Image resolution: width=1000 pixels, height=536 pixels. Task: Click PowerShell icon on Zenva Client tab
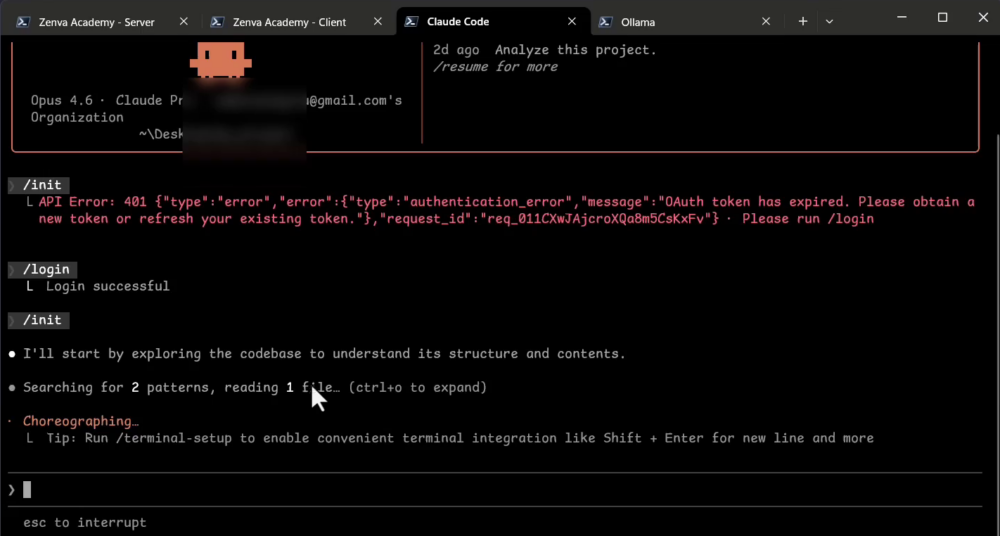tap(217, 22)
